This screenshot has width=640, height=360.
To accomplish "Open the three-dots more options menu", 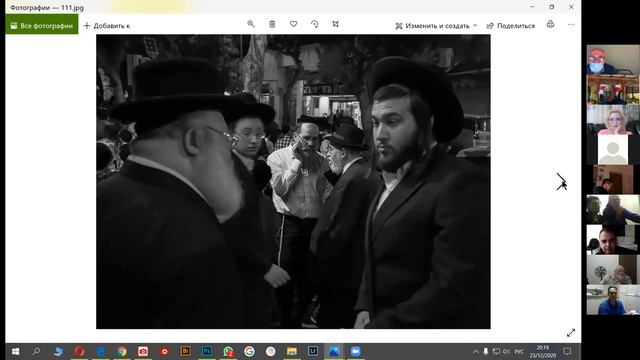I will pos(571,25).
